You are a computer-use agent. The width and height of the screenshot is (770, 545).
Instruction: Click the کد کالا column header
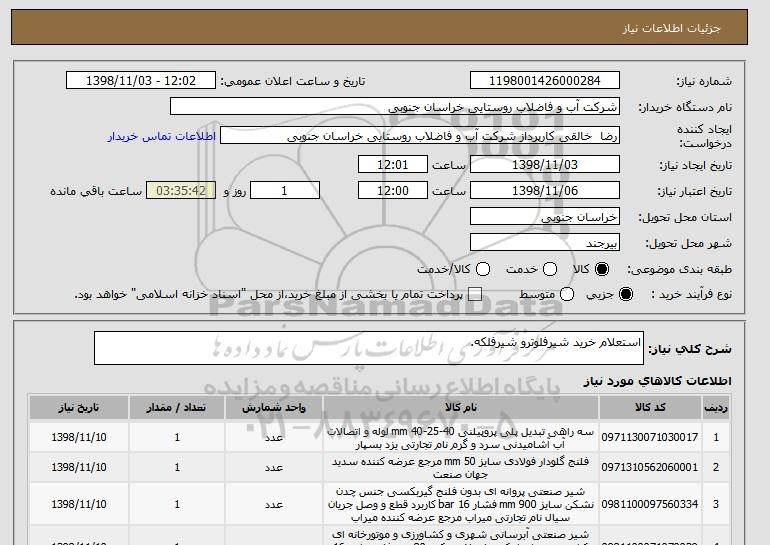(650, 408)
